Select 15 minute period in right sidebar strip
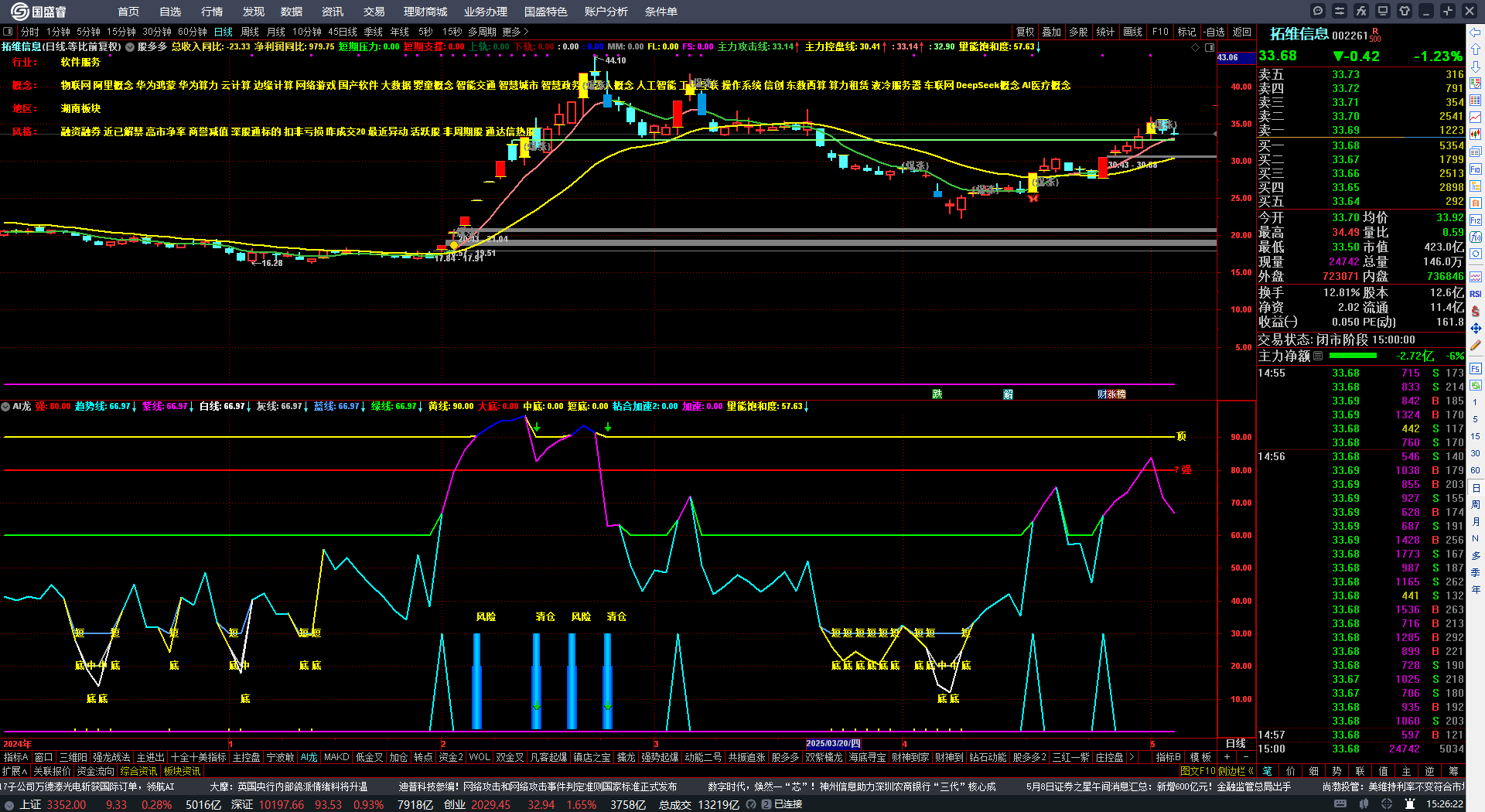The width and height of the screenshot is (1485, 812). point(1476,436)
